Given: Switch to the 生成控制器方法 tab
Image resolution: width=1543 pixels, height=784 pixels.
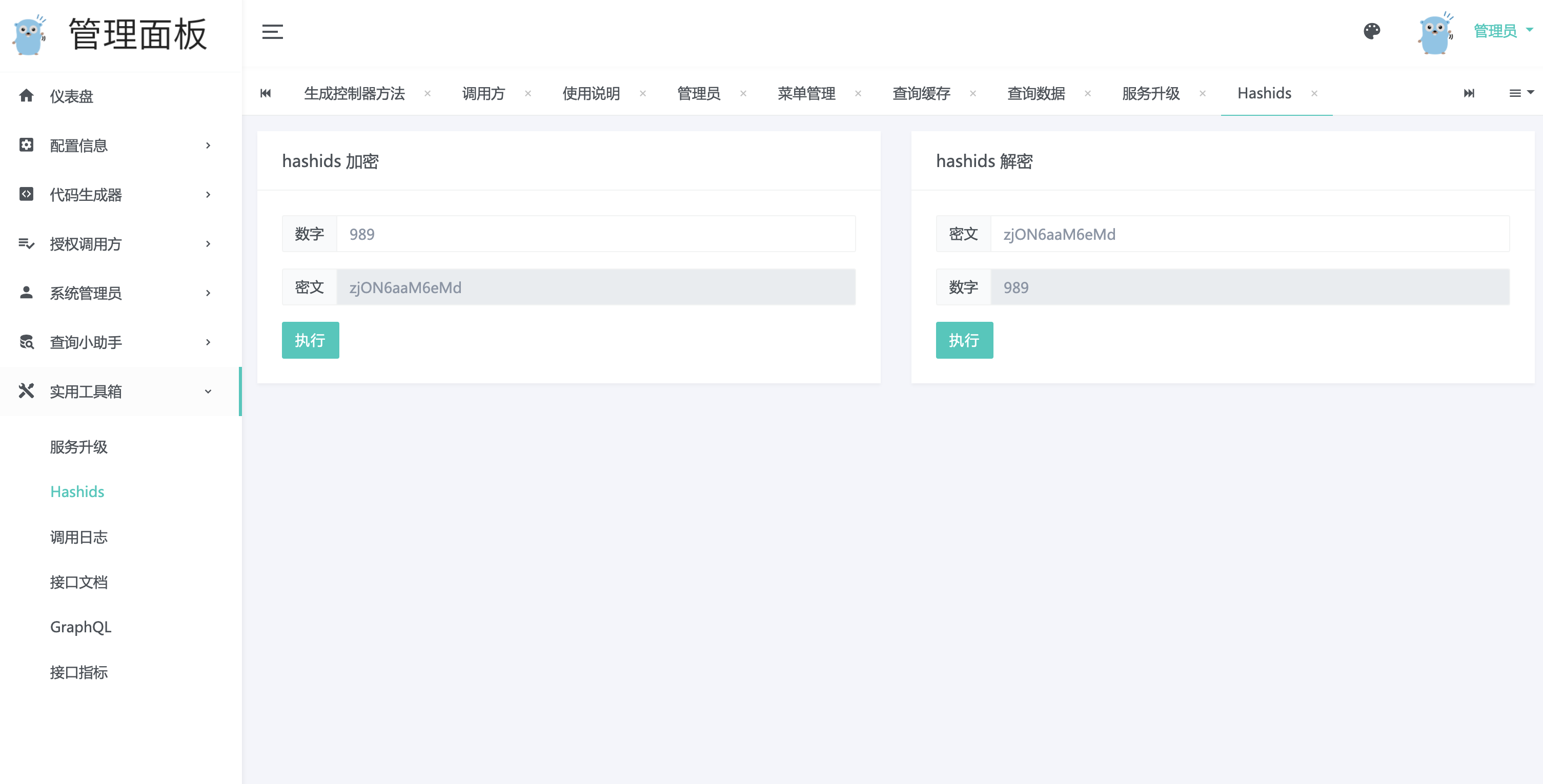Looking at the screenshot, I should tap(355, 93).
